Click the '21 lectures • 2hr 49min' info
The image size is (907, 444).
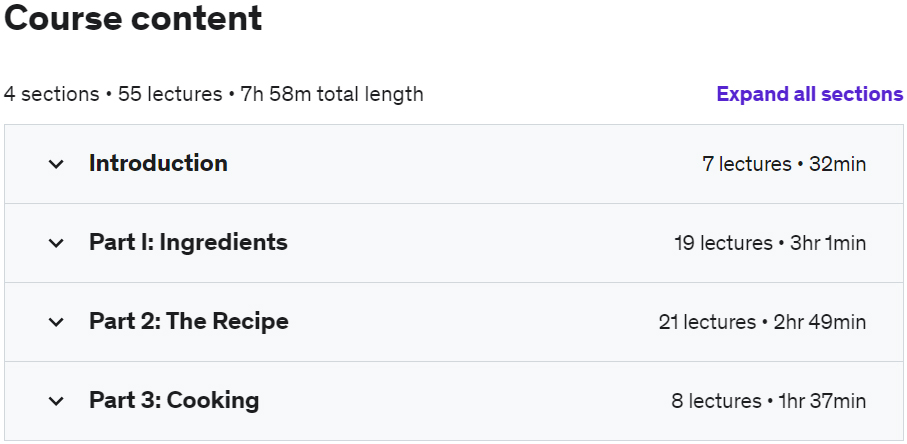[x=762, y=322]
